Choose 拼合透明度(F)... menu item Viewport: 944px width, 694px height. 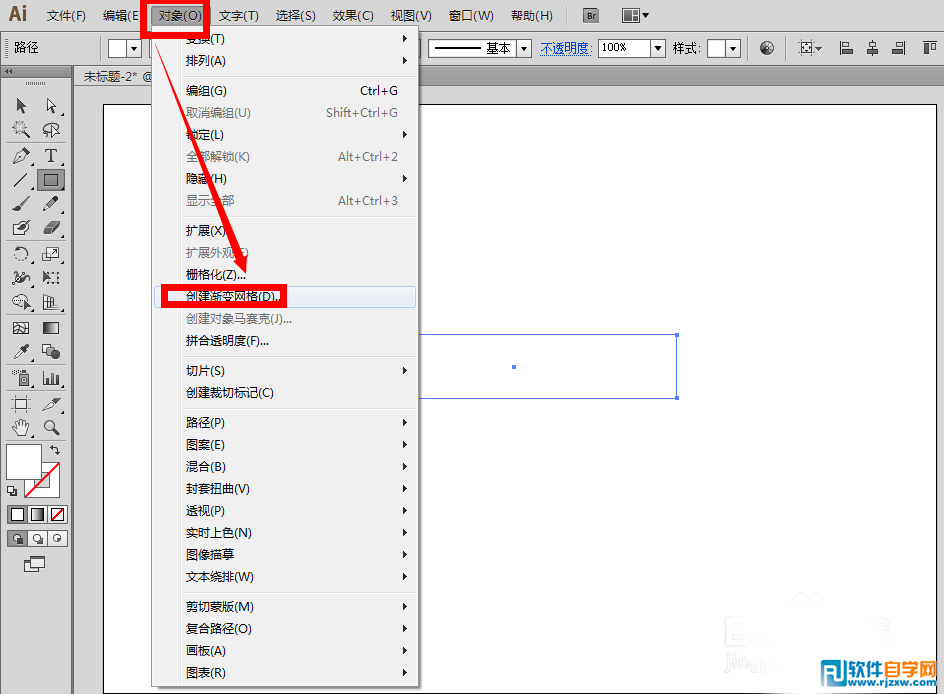[x=285, y=341]
